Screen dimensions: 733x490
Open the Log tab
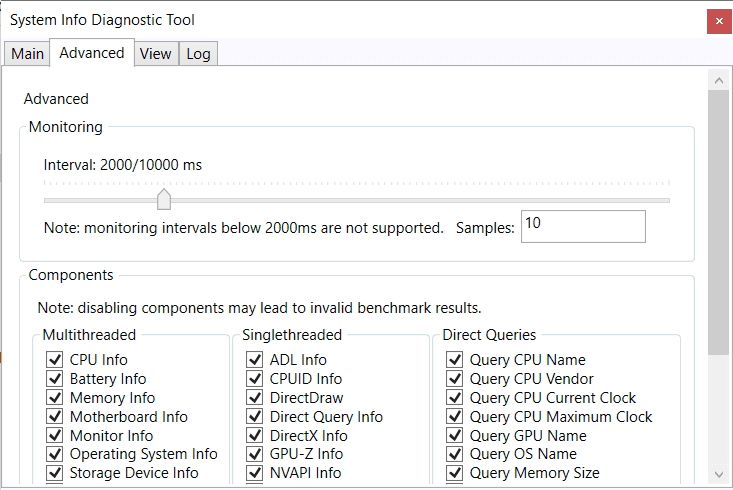tap(198, 54)
